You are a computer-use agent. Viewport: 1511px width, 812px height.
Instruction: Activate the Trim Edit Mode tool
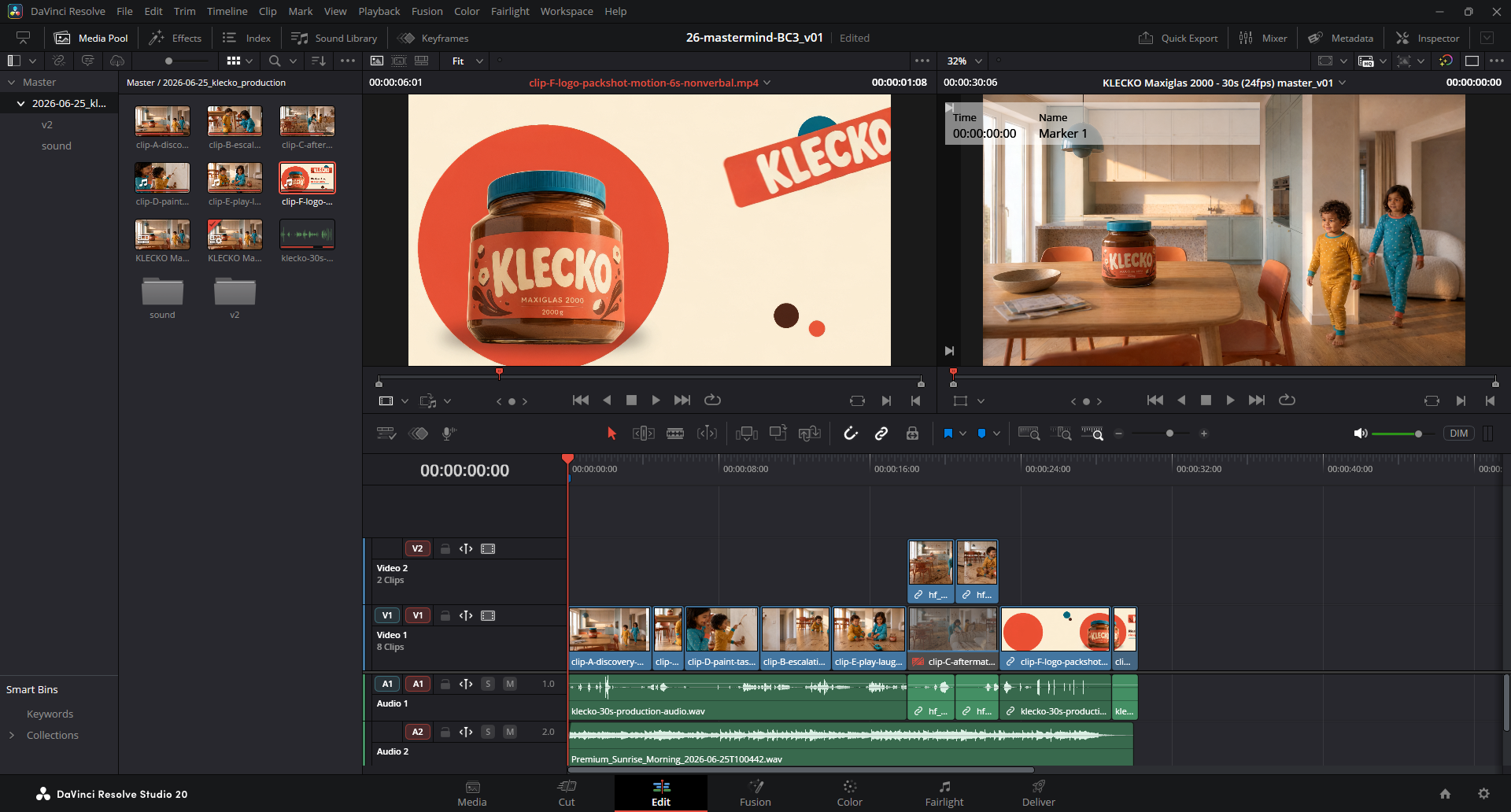coord(643,434)
